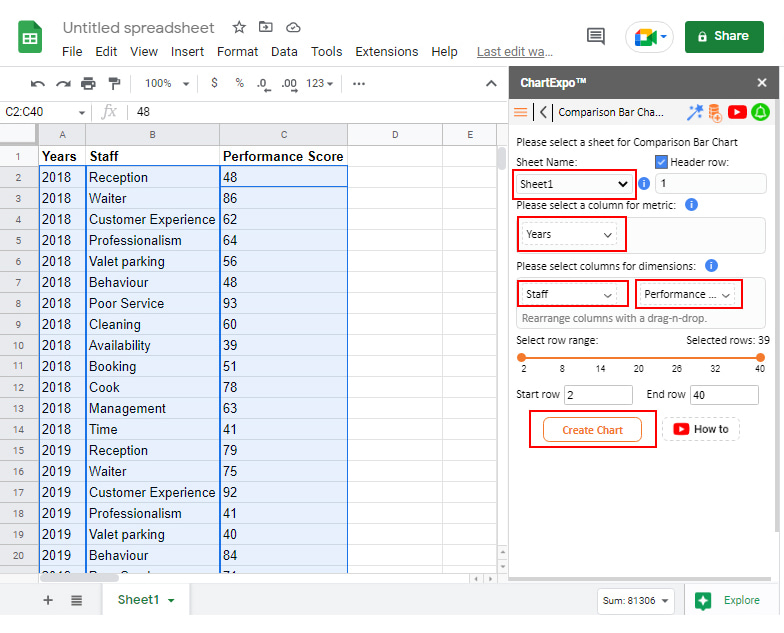Open the Data menu
784x633 pixels.
(x=284, y=52)
